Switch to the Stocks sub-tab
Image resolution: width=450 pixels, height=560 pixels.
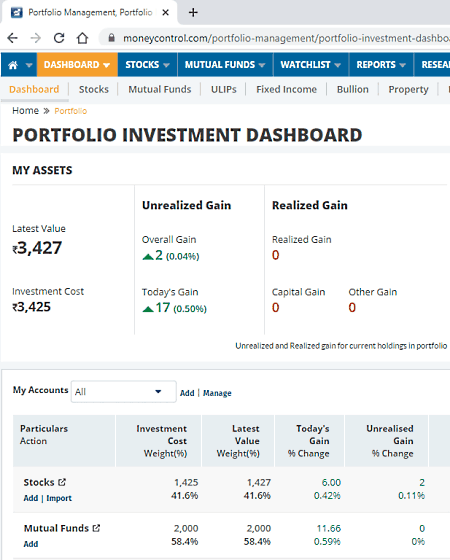pos(94,89)
